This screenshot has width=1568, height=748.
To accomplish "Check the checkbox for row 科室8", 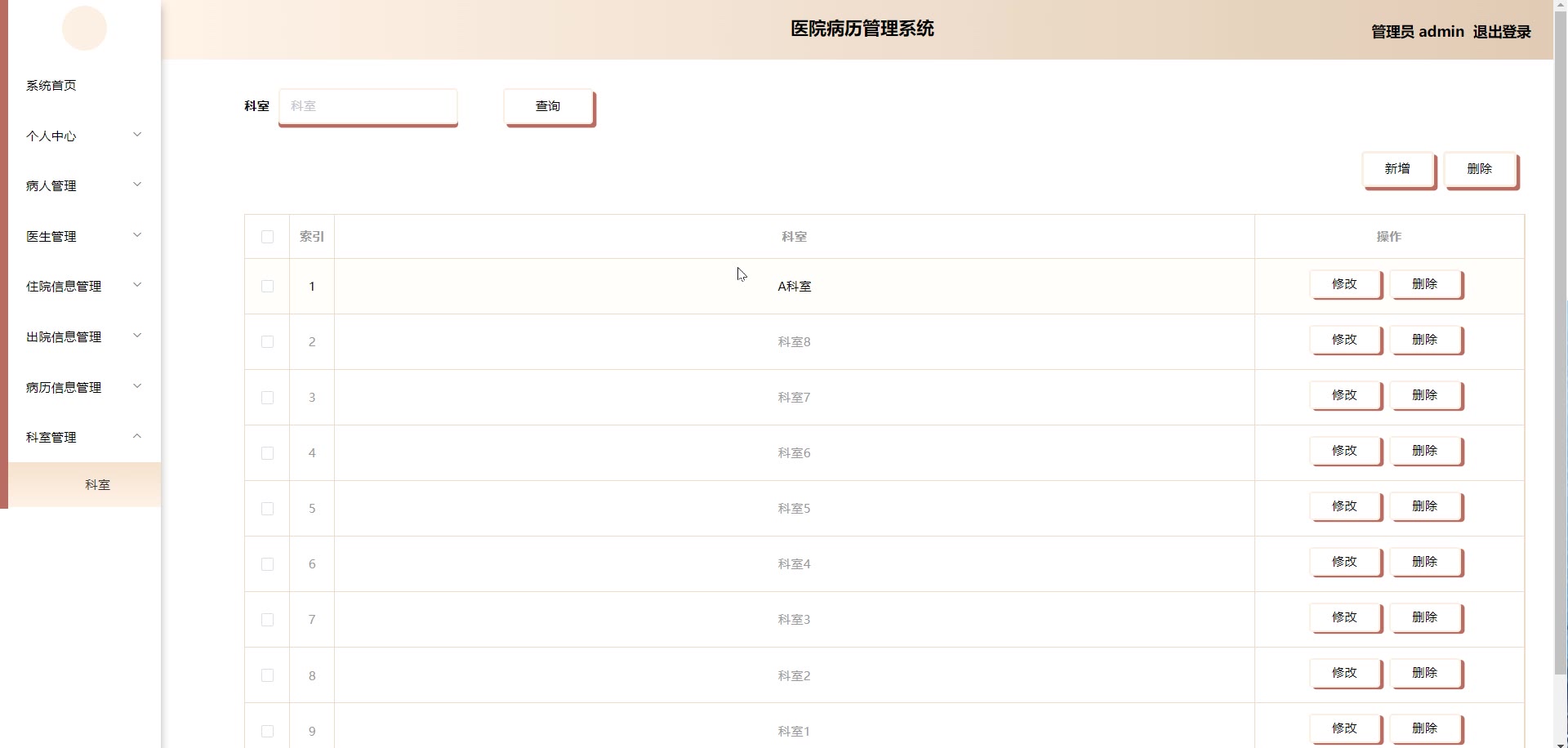I will click(267, 342).
